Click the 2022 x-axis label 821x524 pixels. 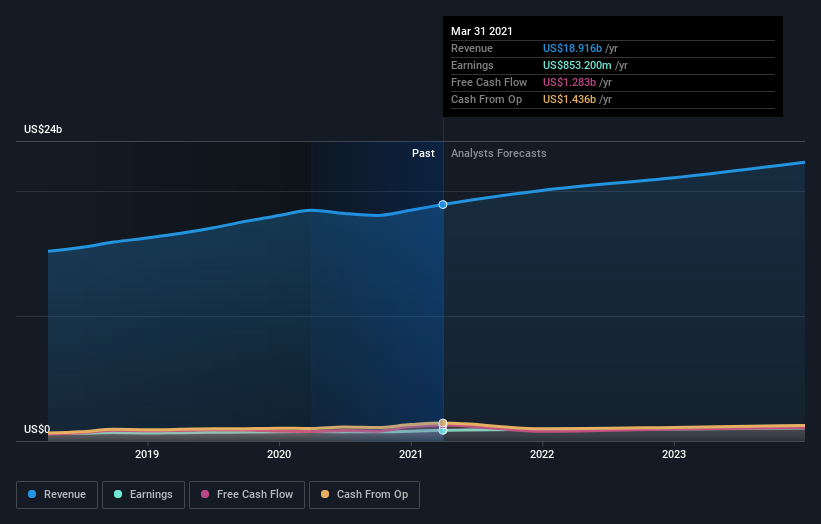click(542, 454)
